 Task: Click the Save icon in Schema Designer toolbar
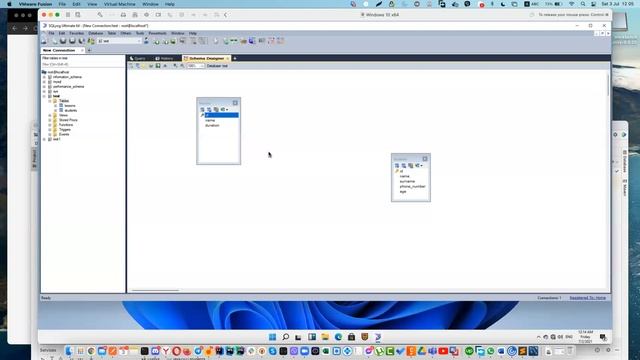pyautogui.click(x=158, y=66)
